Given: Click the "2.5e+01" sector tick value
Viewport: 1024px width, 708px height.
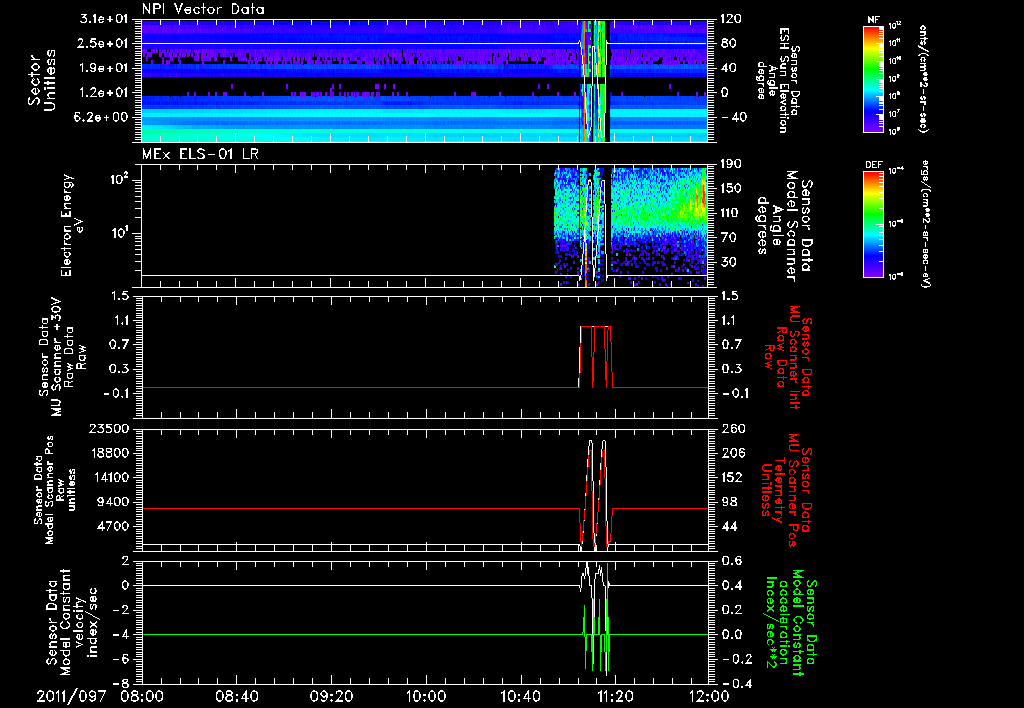Looking at the screenshot, I should point(101,43).
